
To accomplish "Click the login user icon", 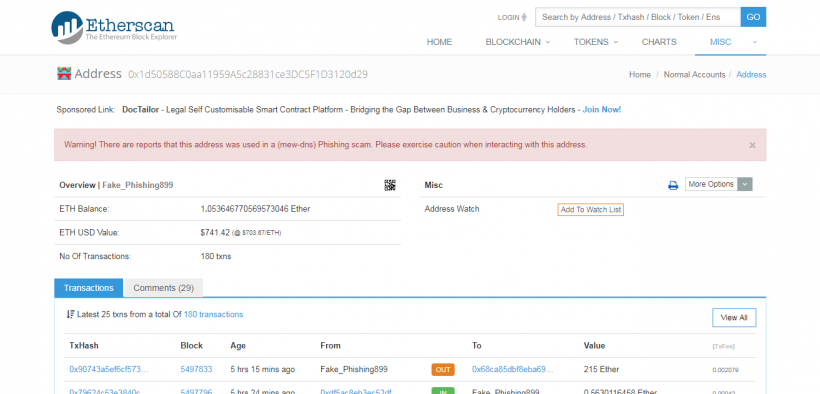I will [x=525, y=17].
